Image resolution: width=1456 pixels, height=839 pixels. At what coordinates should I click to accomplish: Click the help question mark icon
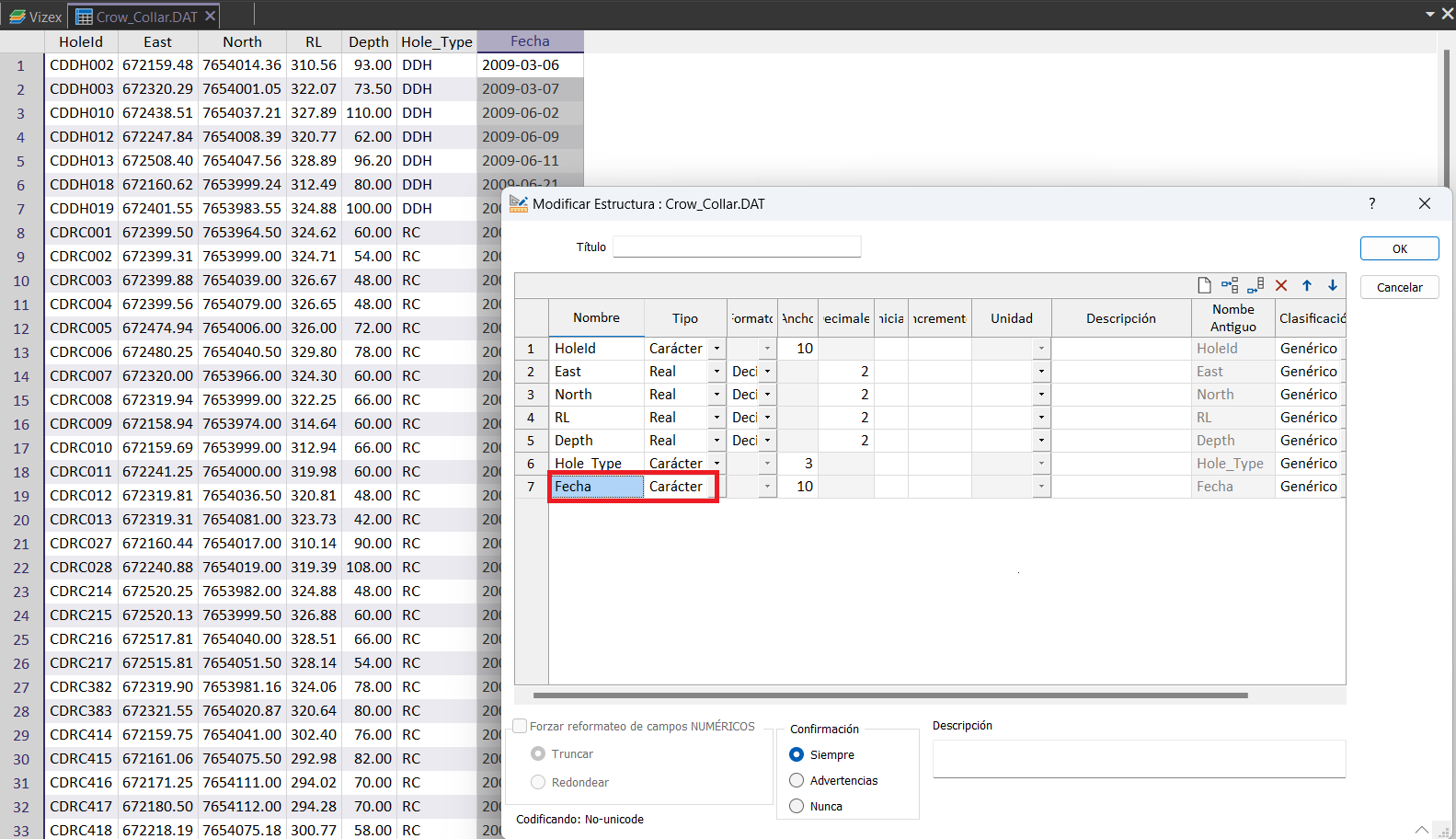[1371, 203]
